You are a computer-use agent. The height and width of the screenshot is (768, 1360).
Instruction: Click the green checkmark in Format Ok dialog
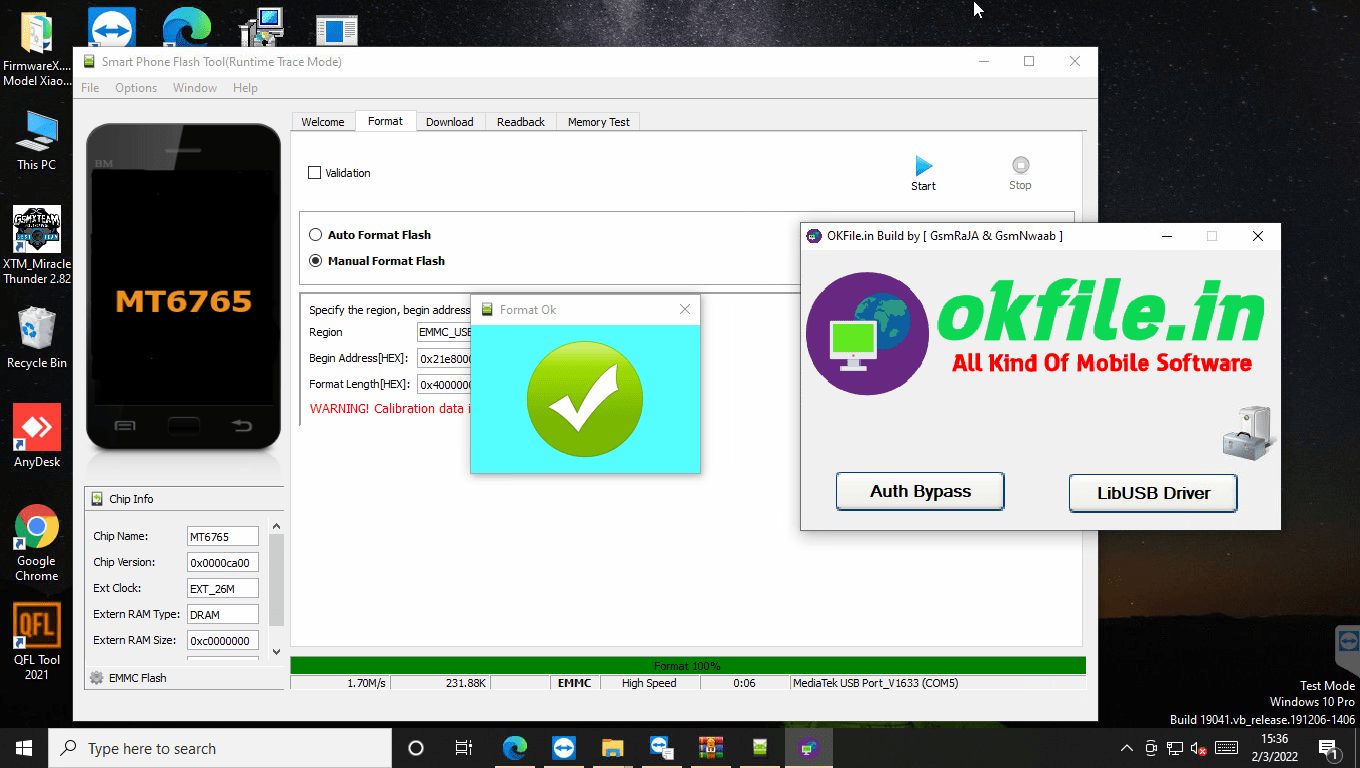pos(585,398)
